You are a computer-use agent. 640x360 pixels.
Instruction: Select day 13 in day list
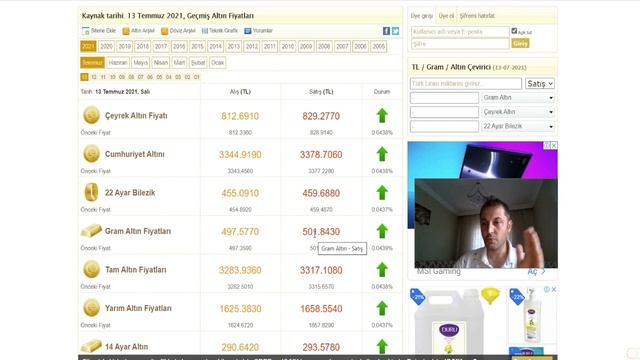point(84,77)
